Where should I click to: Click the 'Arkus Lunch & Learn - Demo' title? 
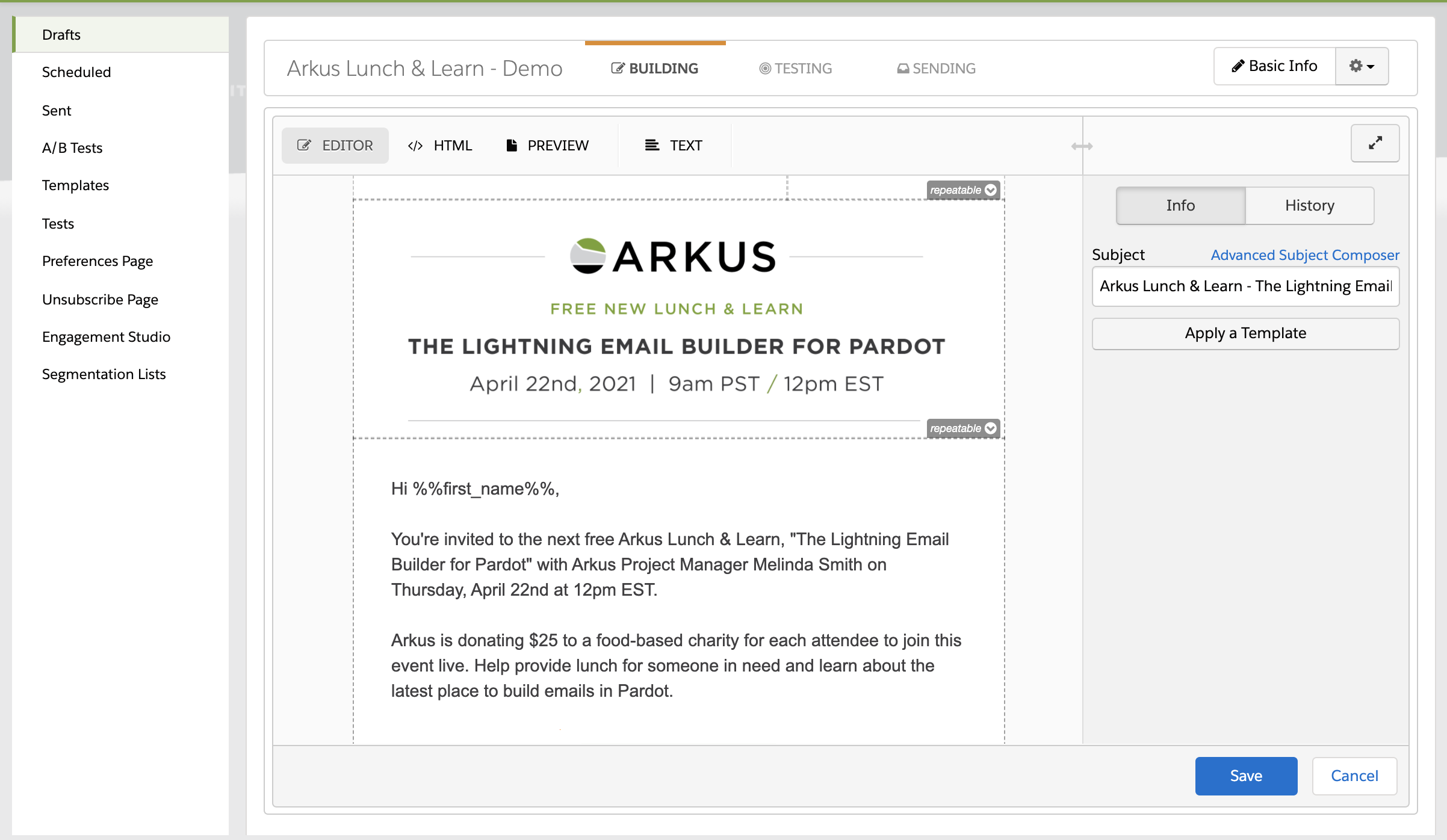click(424, 69)
